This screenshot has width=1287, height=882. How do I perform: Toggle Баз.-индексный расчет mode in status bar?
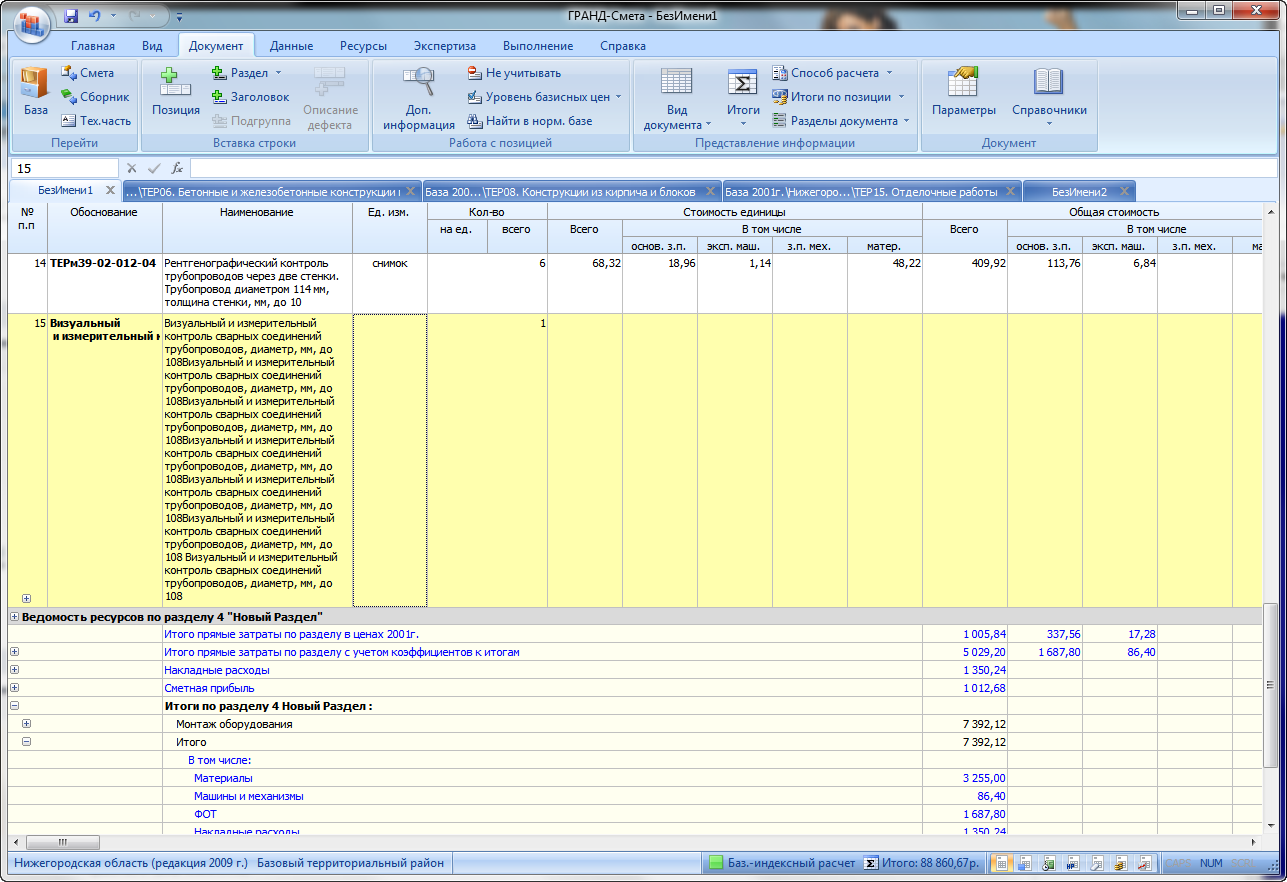point(782,863)
